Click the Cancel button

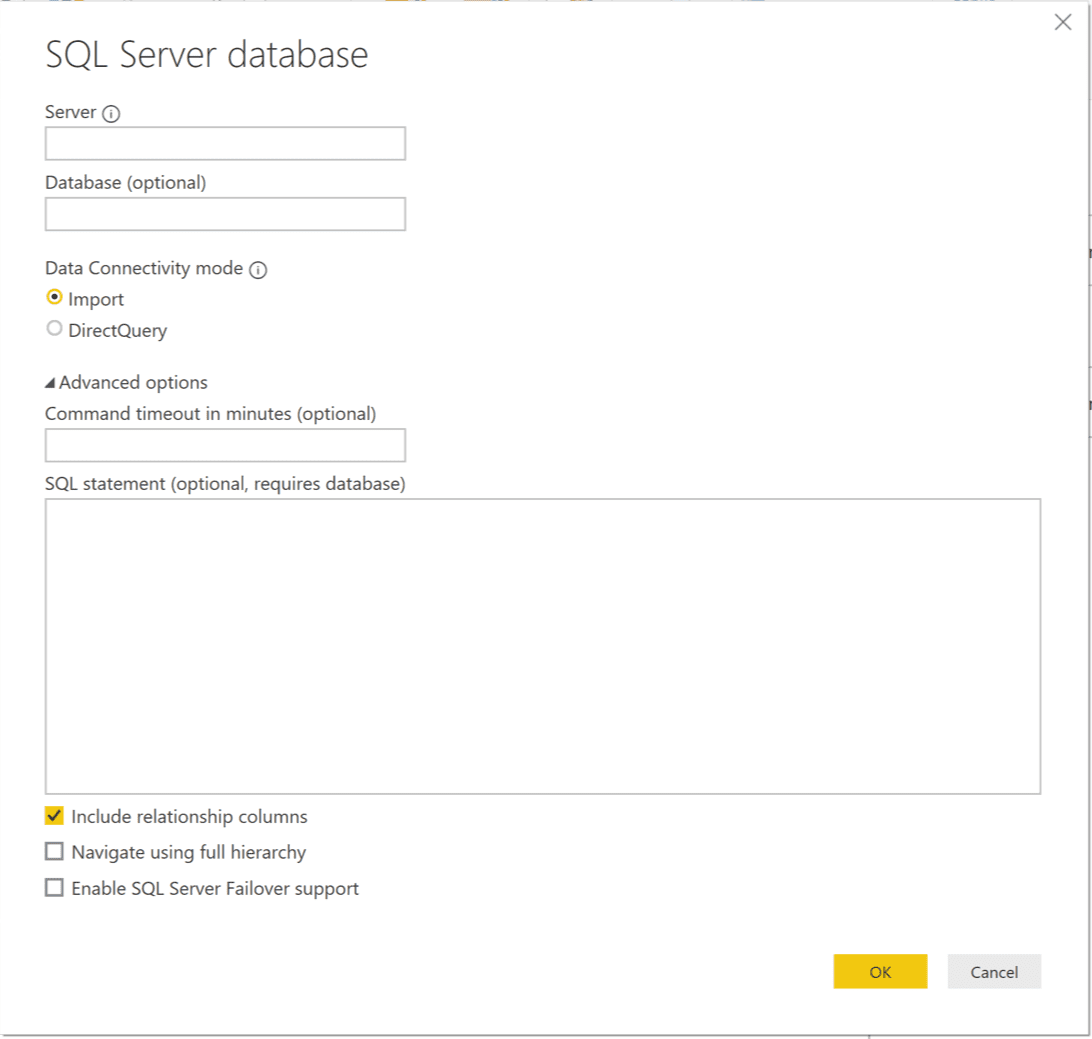994,971
